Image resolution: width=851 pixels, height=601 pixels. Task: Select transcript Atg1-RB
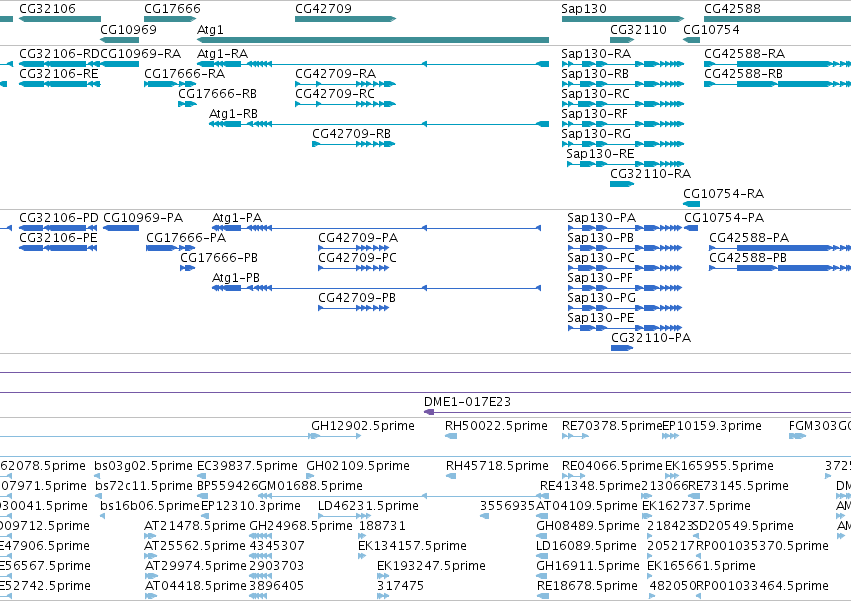(379, 124)
